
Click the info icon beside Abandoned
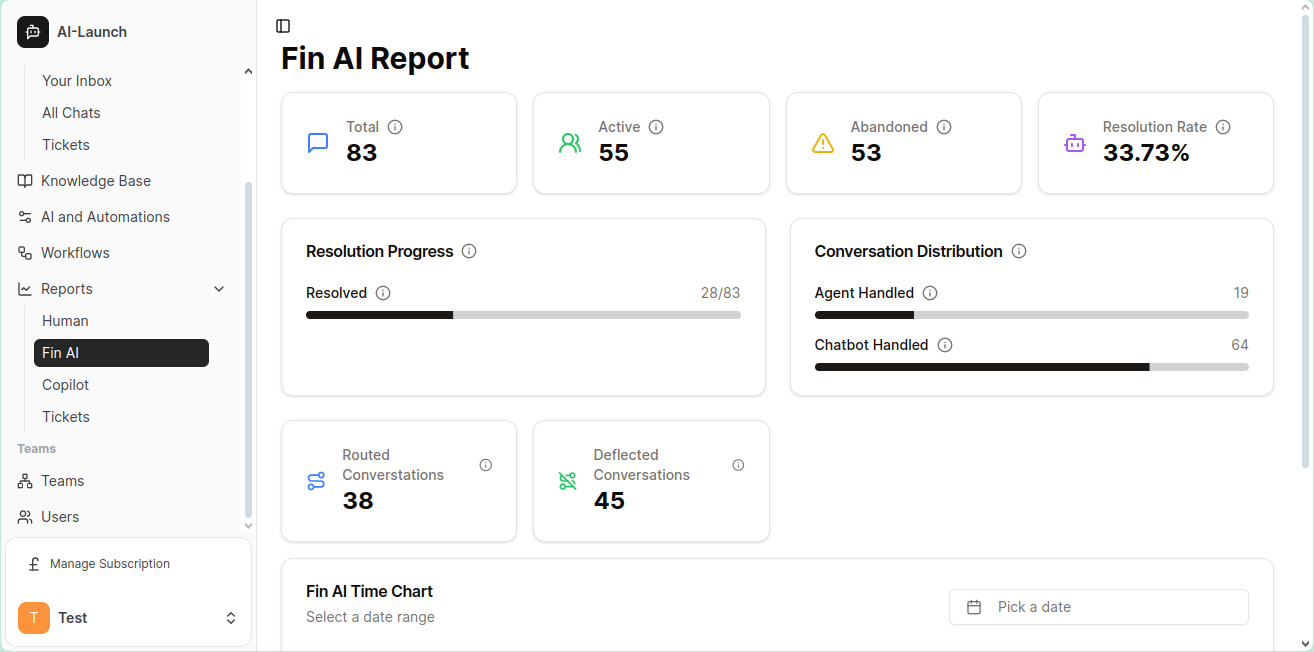tap(944, 127)
